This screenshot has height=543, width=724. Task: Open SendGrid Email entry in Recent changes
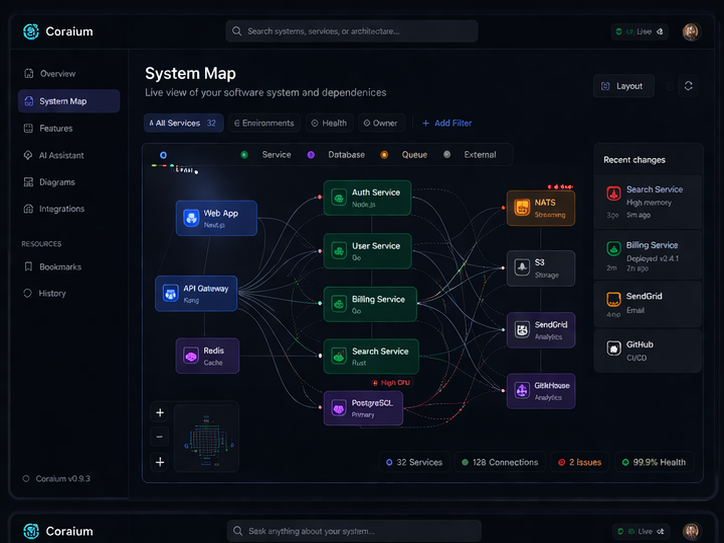pyautogui.click(x=647, y=304)
